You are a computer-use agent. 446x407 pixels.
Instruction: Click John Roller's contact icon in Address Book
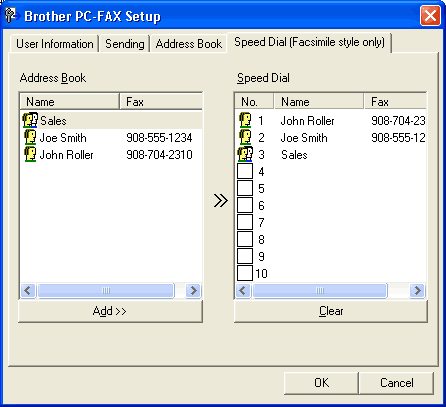pos(30,154)
